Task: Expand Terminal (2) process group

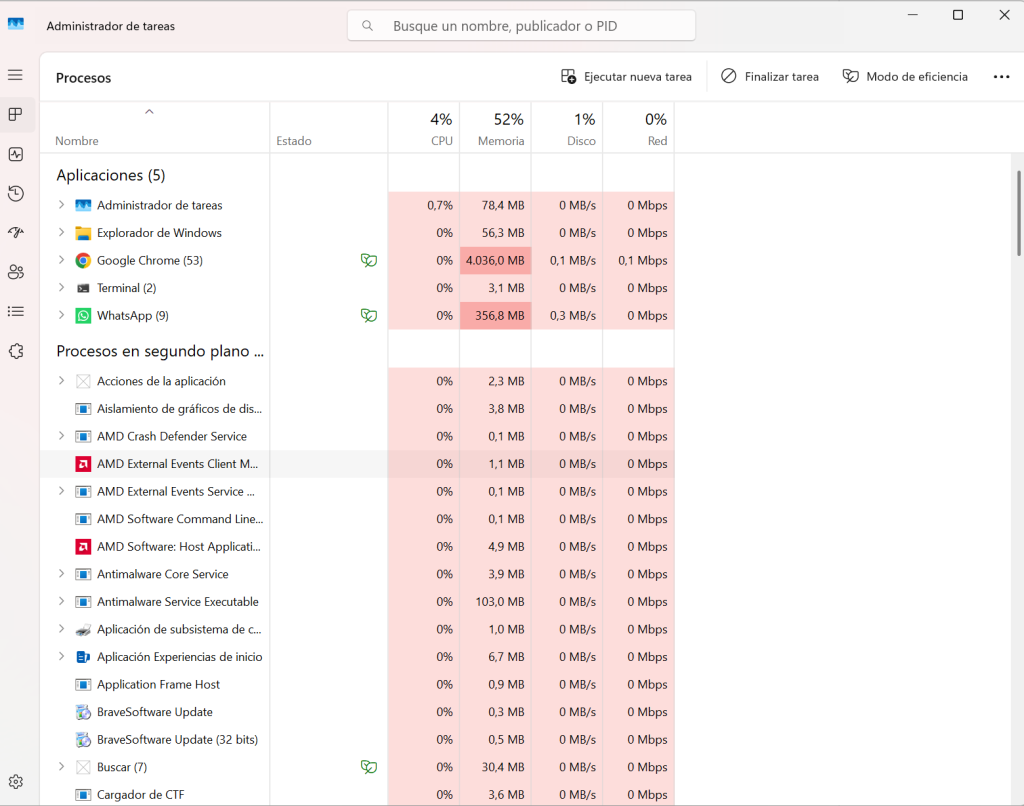Action: (61, 287)
